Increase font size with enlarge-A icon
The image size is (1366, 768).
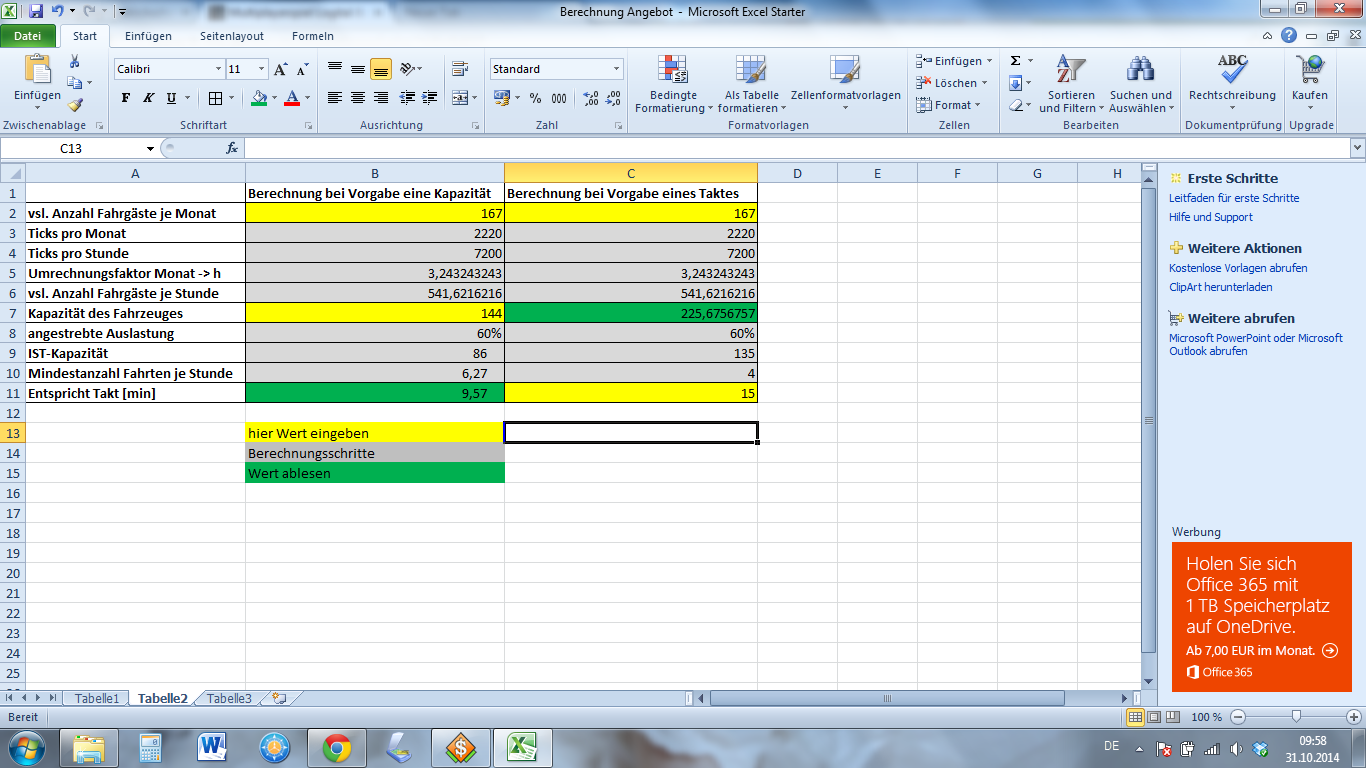pyautogui.click(x=280, y=69)
